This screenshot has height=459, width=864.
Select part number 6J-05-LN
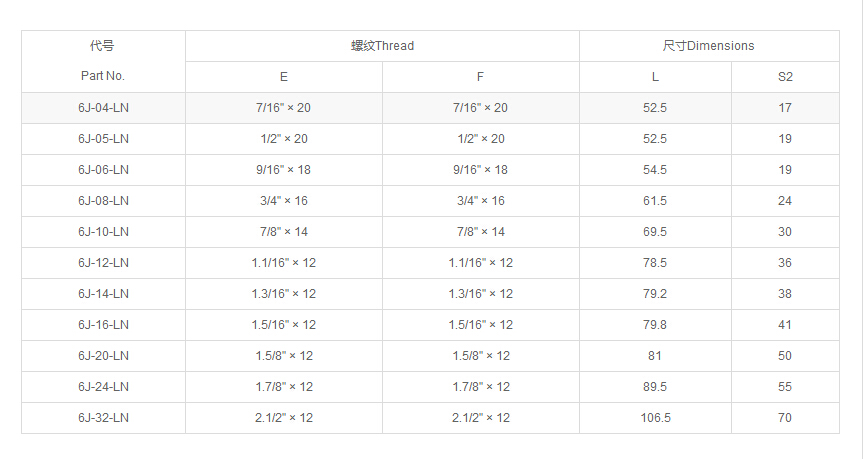[x=103, y=139]
